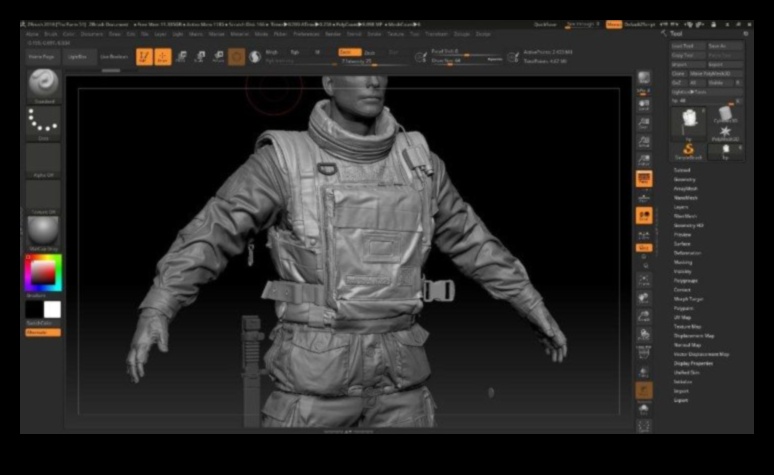Screen dimensions: 774x475
Task: Click the LightBox button
Action: click(80, 57)
